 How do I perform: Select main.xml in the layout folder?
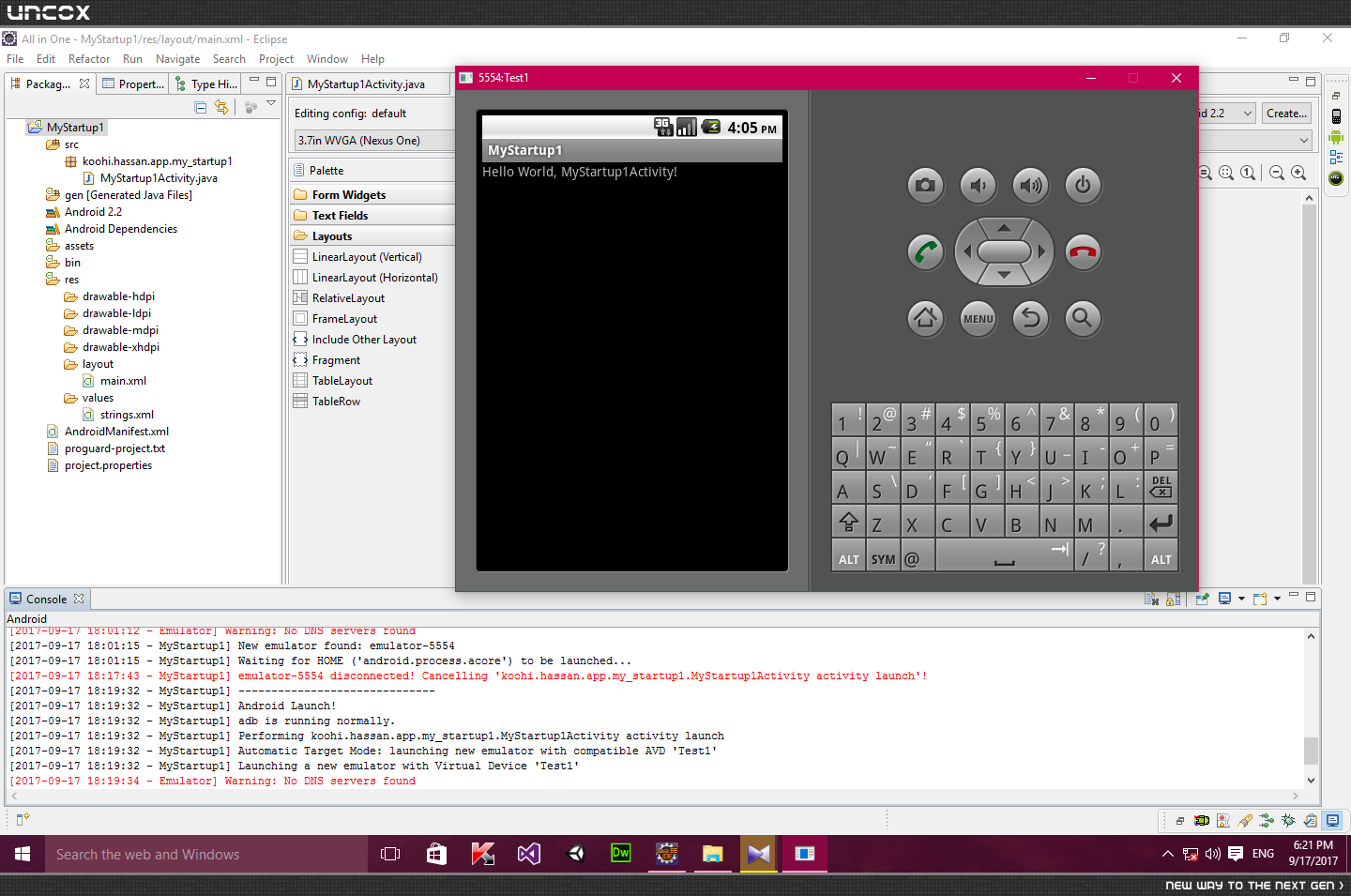pos(123,381)
